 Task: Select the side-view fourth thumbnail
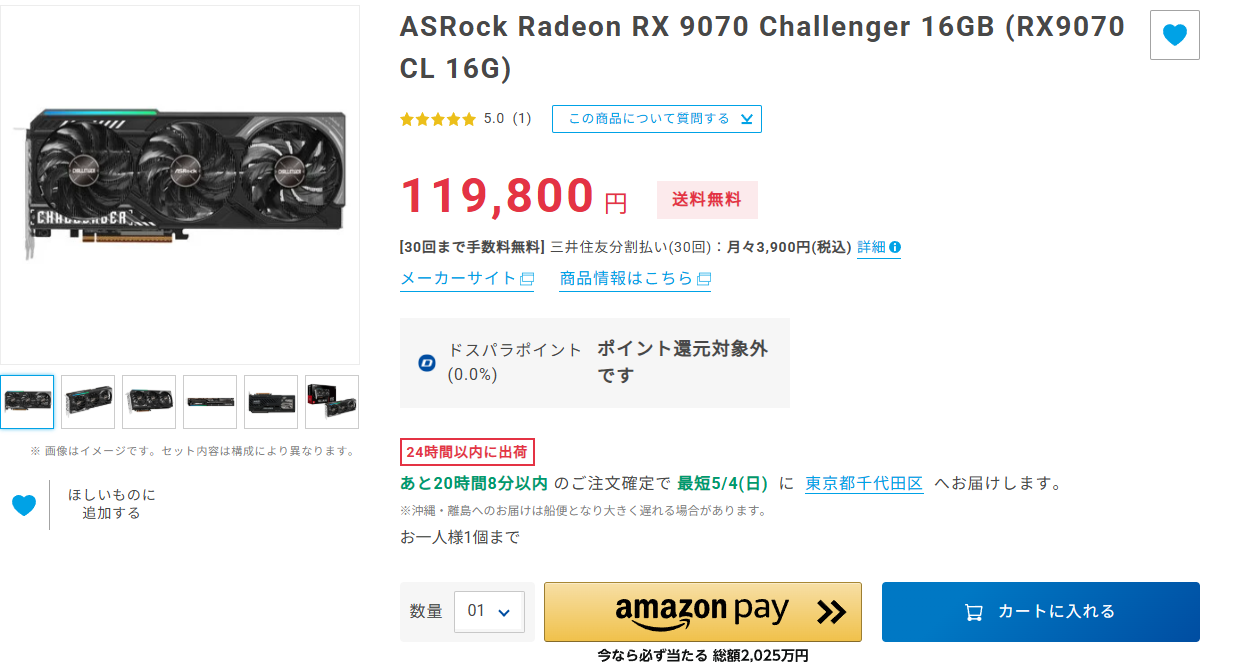(x=210, y=402)
